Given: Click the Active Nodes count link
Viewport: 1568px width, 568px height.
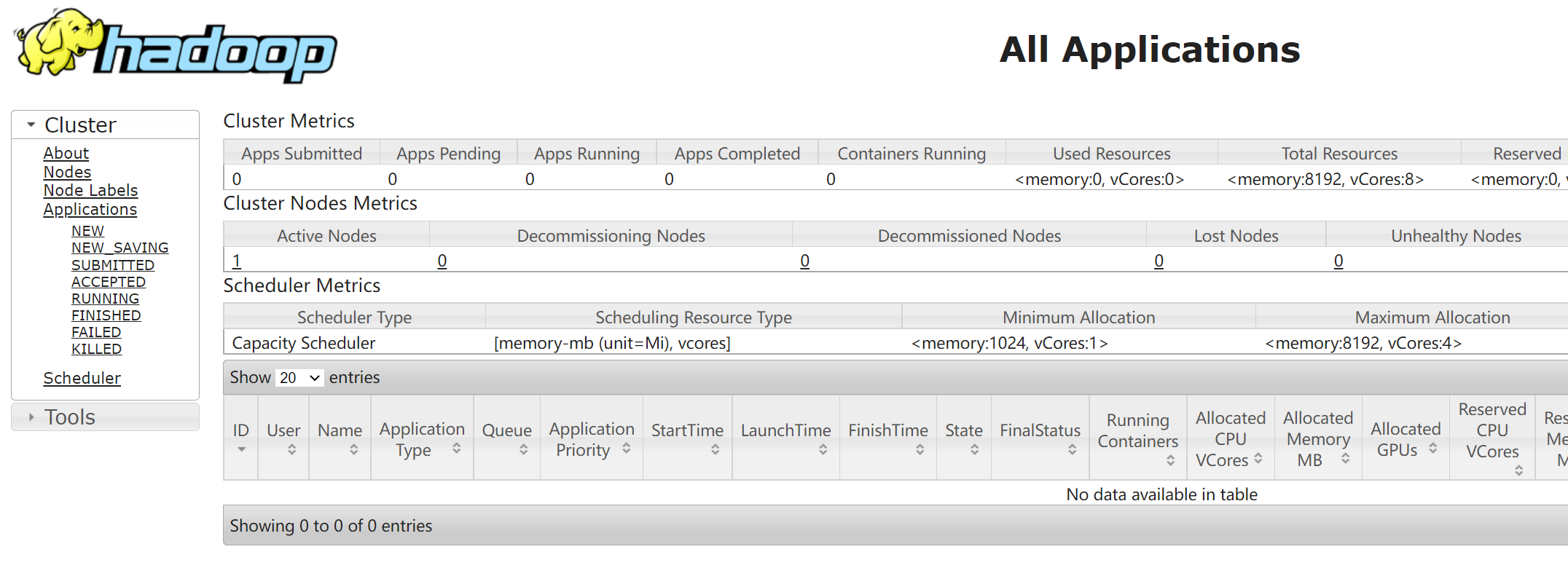Looking at the screenshot, I should [237, 261].
